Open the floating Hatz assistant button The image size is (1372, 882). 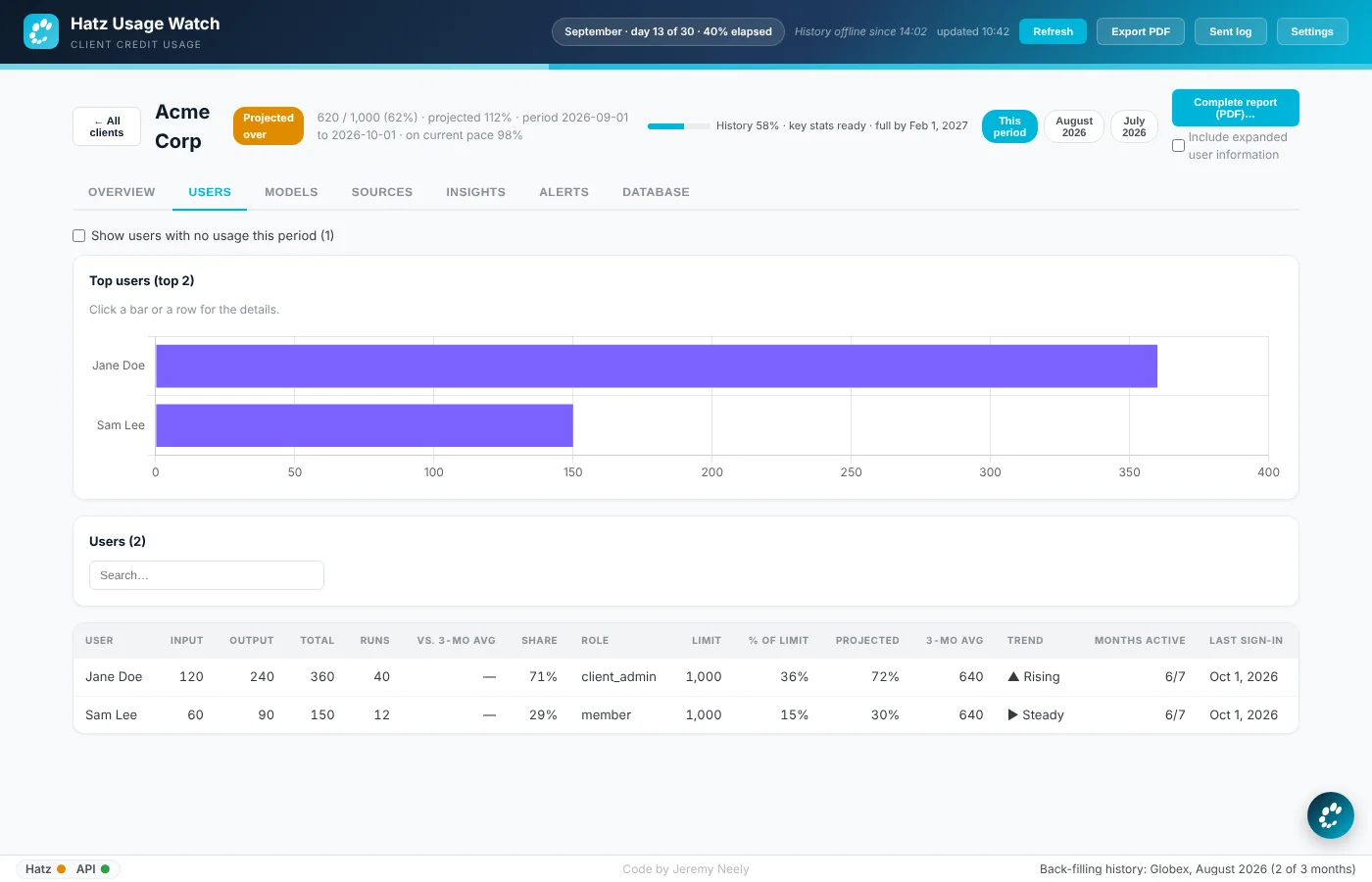1331,815
